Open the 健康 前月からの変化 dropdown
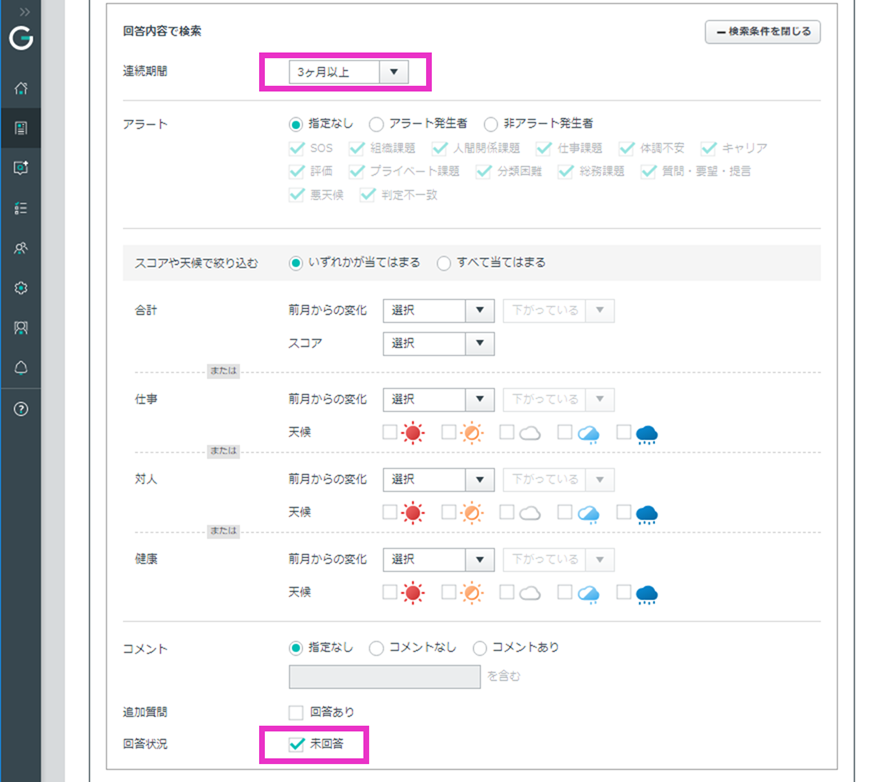 [438, 559]
